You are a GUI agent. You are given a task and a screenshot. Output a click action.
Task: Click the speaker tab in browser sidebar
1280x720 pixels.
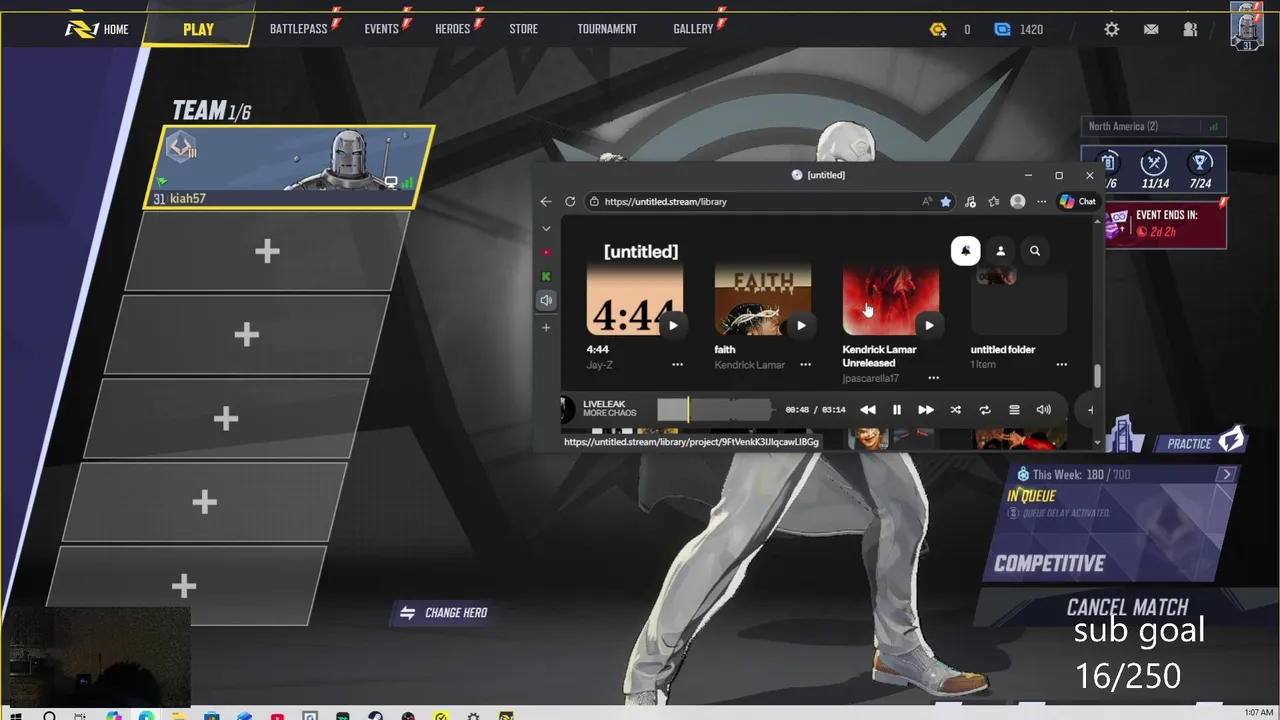[546, 300]
